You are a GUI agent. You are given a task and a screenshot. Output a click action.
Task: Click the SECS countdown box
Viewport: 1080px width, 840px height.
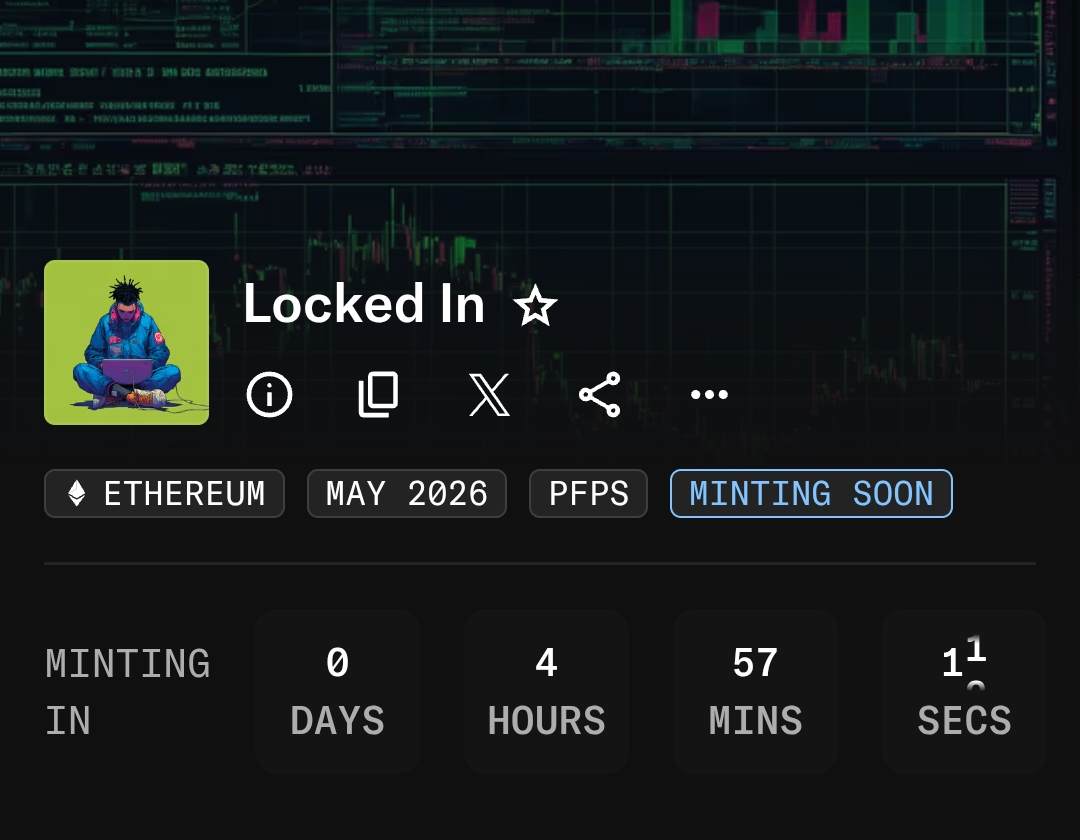964,691
